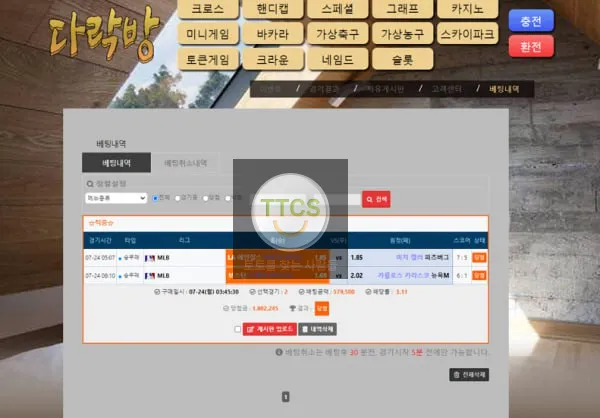Click the 07-24 05:07 game time
Screen dimensions: 600x418
click(100, 258)
